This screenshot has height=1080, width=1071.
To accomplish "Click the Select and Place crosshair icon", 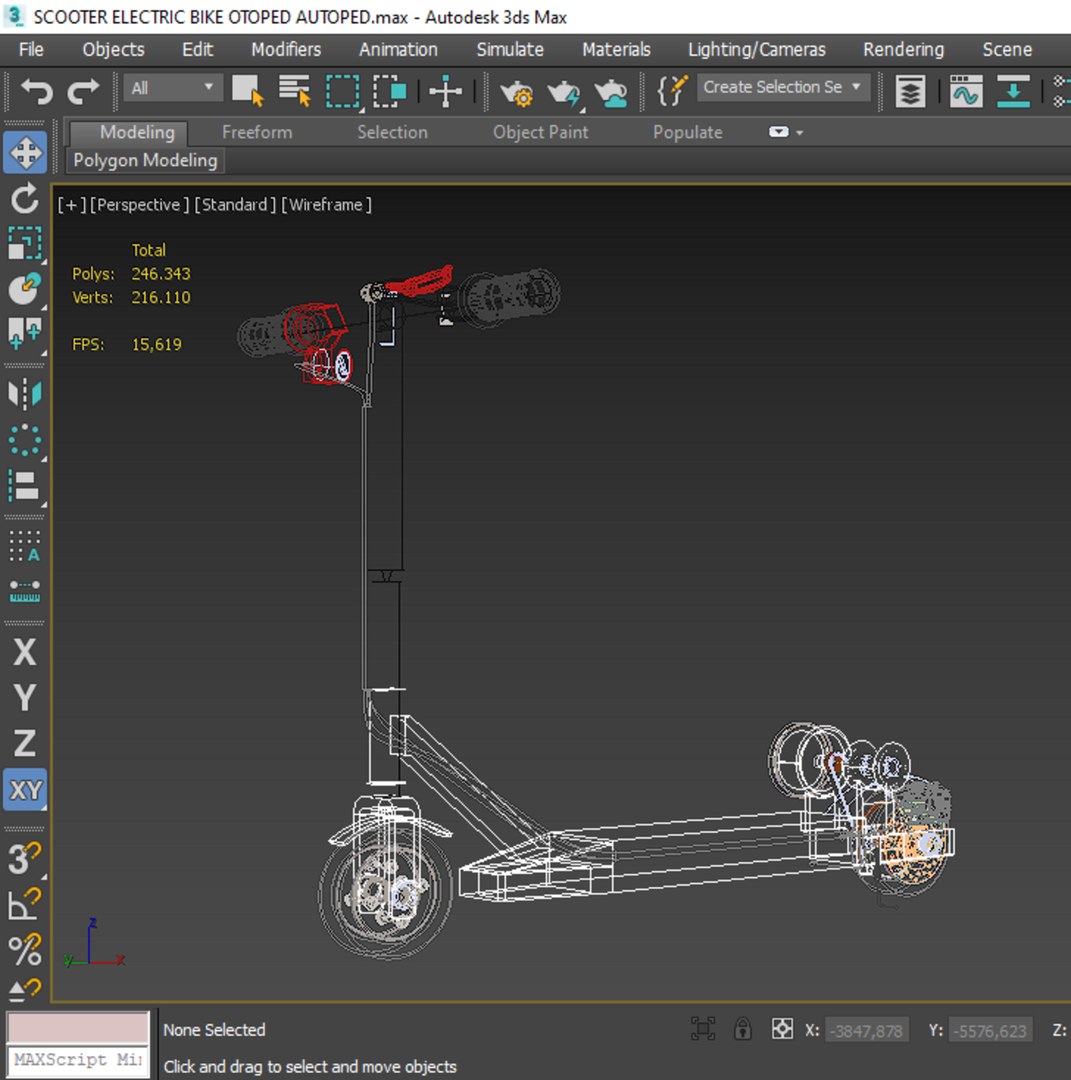I will [x=445, y=90].
